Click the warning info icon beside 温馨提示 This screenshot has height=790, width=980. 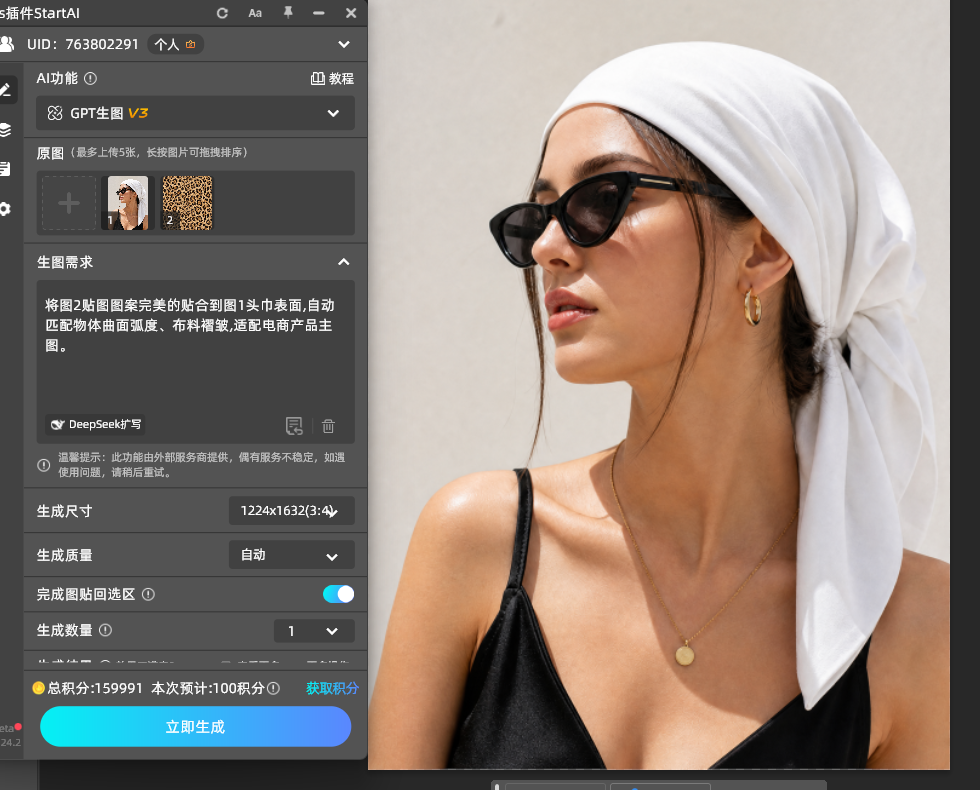click(x=44, y=465)
